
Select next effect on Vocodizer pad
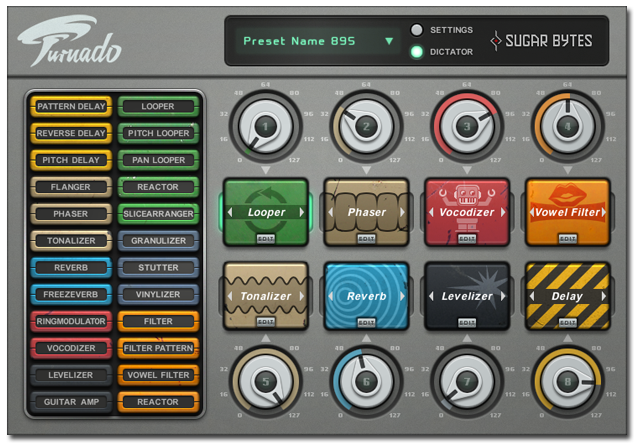click(x=503, y=212)
